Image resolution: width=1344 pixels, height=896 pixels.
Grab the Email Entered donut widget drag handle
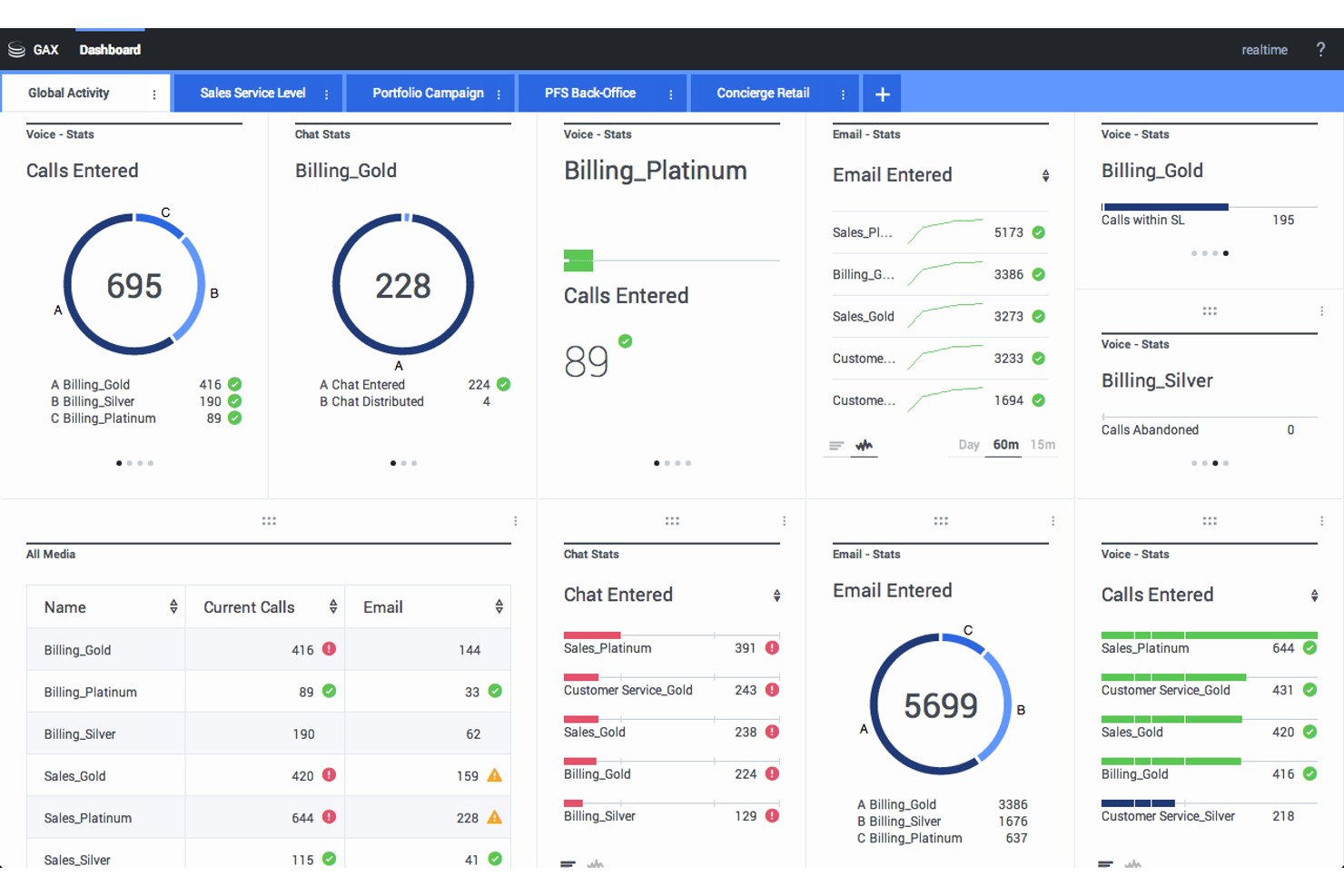point(941,521)
